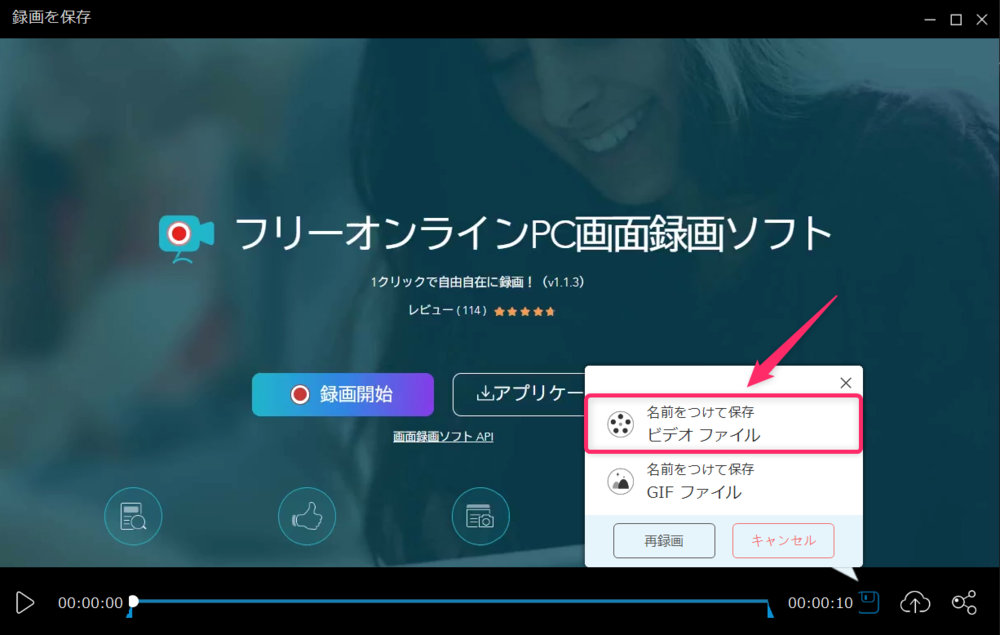This screenshot has height=635, width=1000.
Task: Click the blue timeline progress bar
Action: click(x=451, y=601)
